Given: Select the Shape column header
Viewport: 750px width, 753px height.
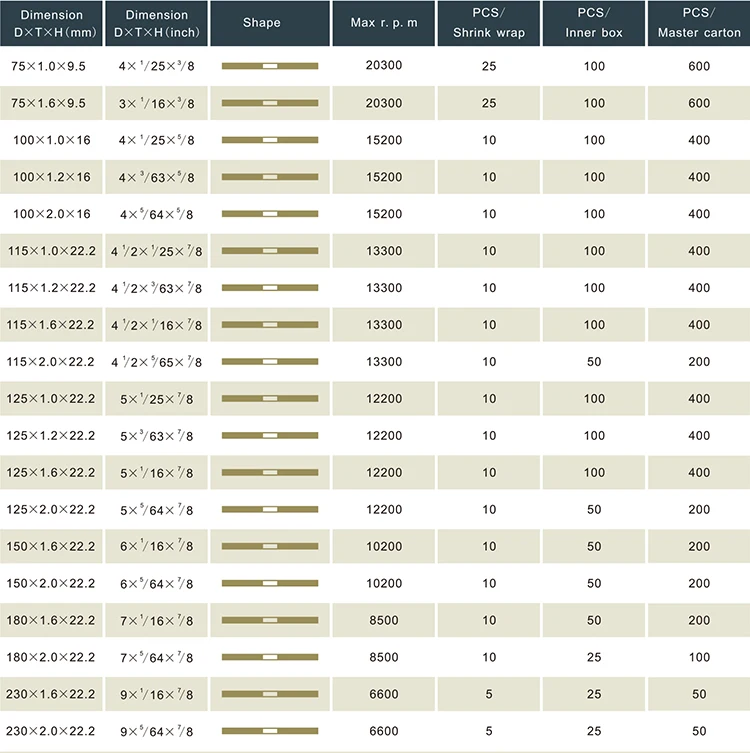Looking at the screenshot, I should [262, 23].
